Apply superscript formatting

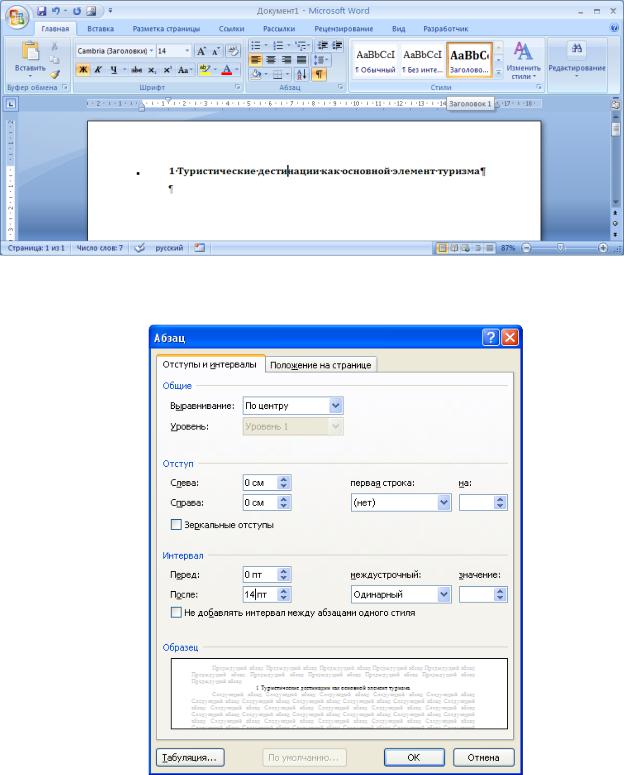167,70
